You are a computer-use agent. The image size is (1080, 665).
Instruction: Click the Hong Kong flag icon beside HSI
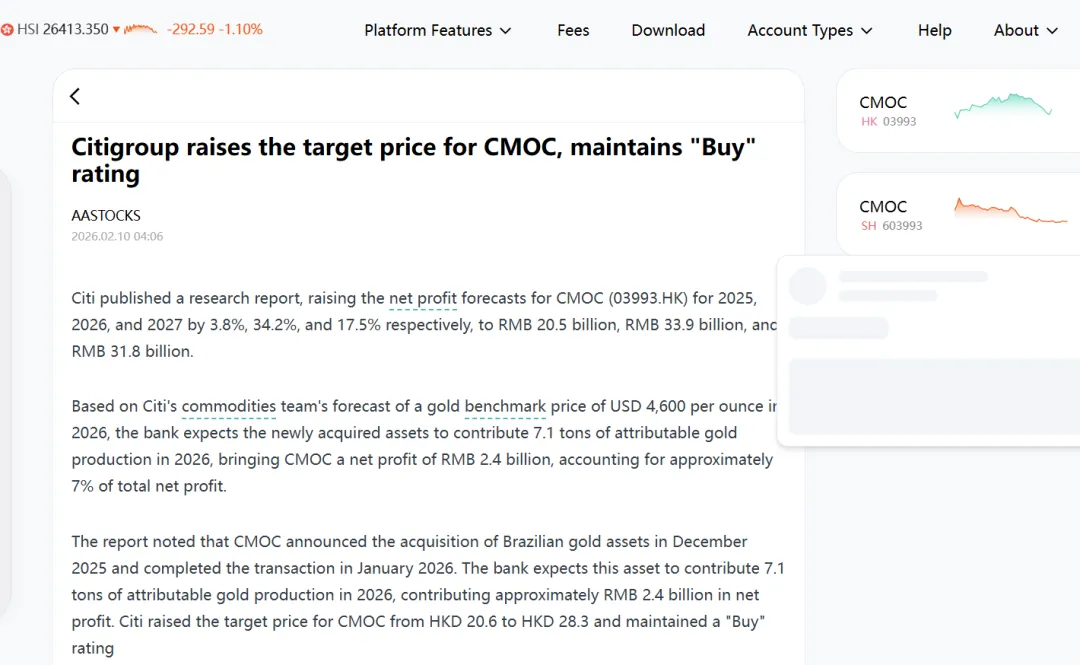pos(7,30)
